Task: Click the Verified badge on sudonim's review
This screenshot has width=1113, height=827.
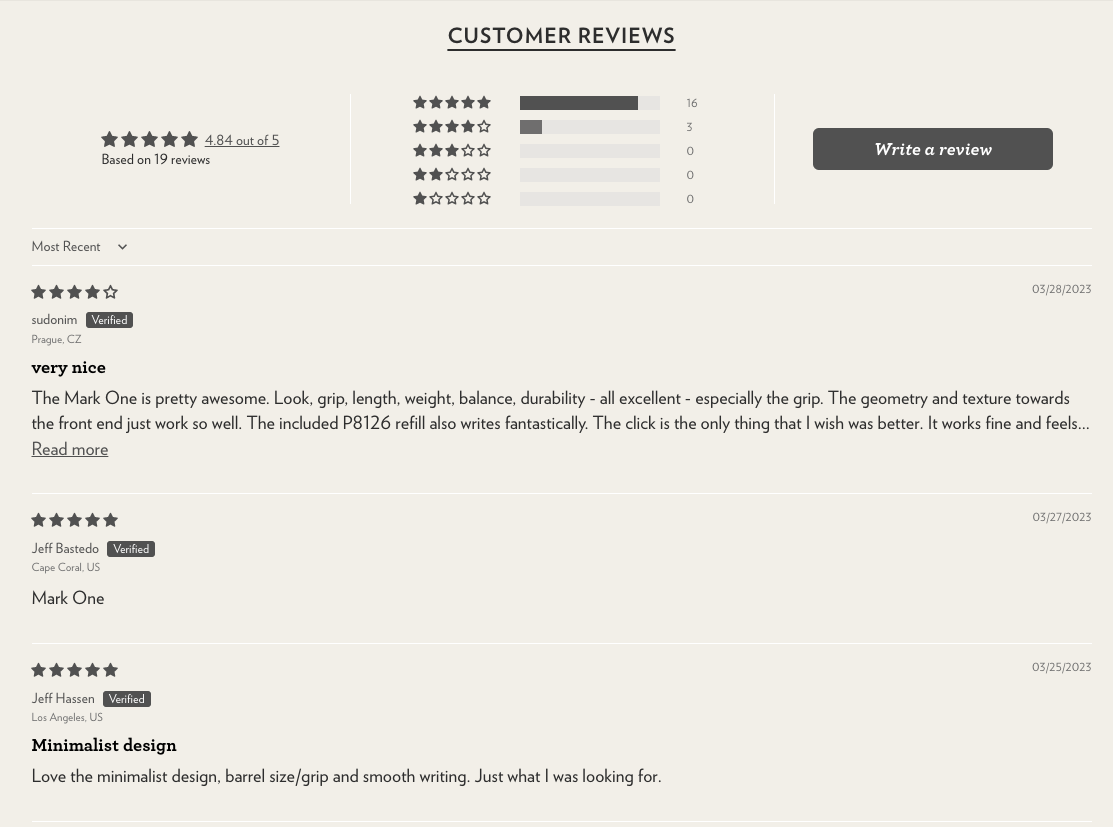Action: coord(109,320)
